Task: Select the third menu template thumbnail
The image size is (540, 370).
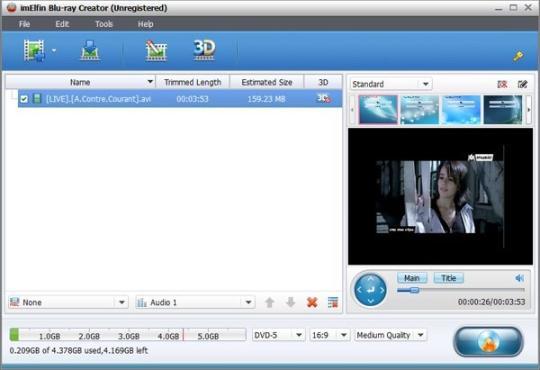Action: (x=461, y=110)
